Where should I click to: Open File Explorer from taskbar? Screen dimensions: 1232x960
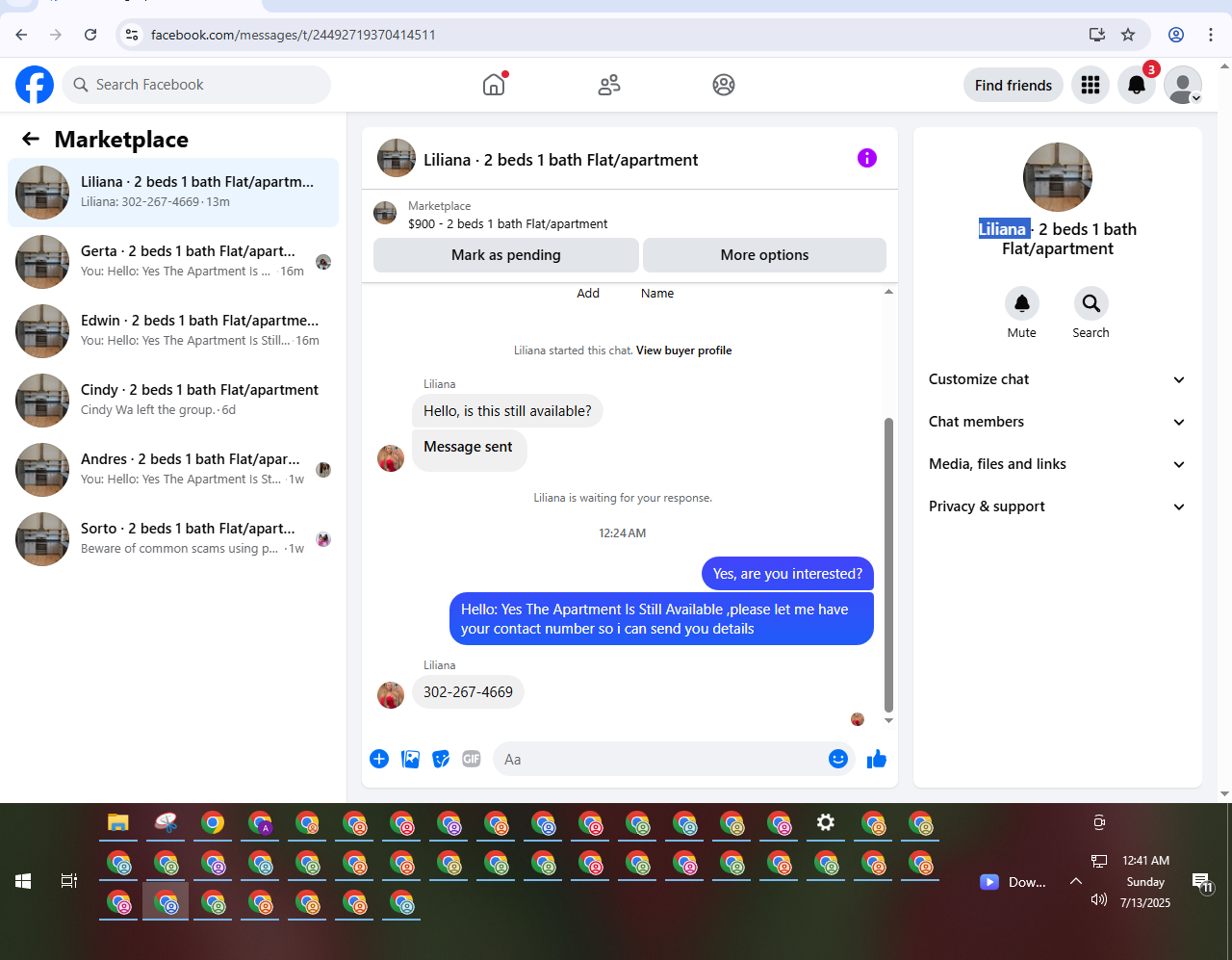coord(118,823)
